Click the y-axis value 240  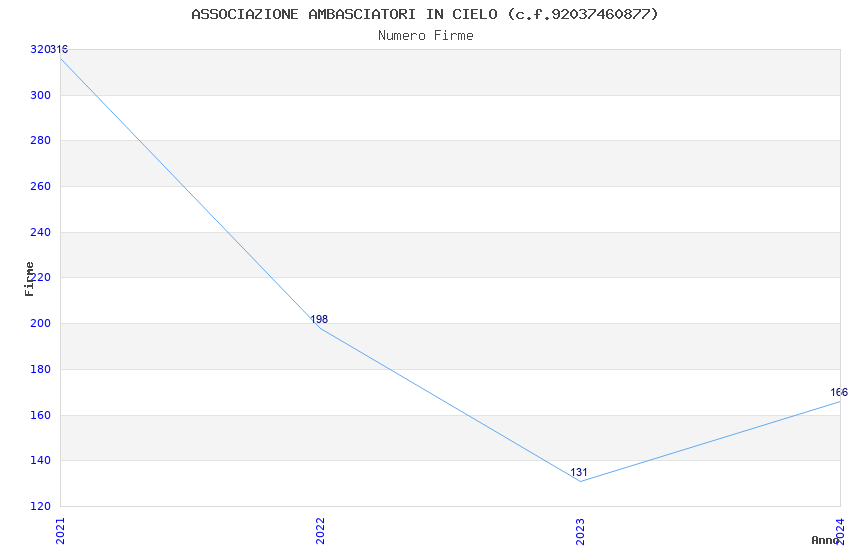coord(41,232)
